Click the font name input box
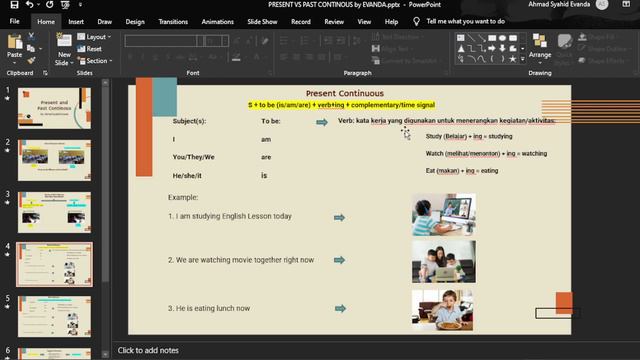 pos(160,41)
